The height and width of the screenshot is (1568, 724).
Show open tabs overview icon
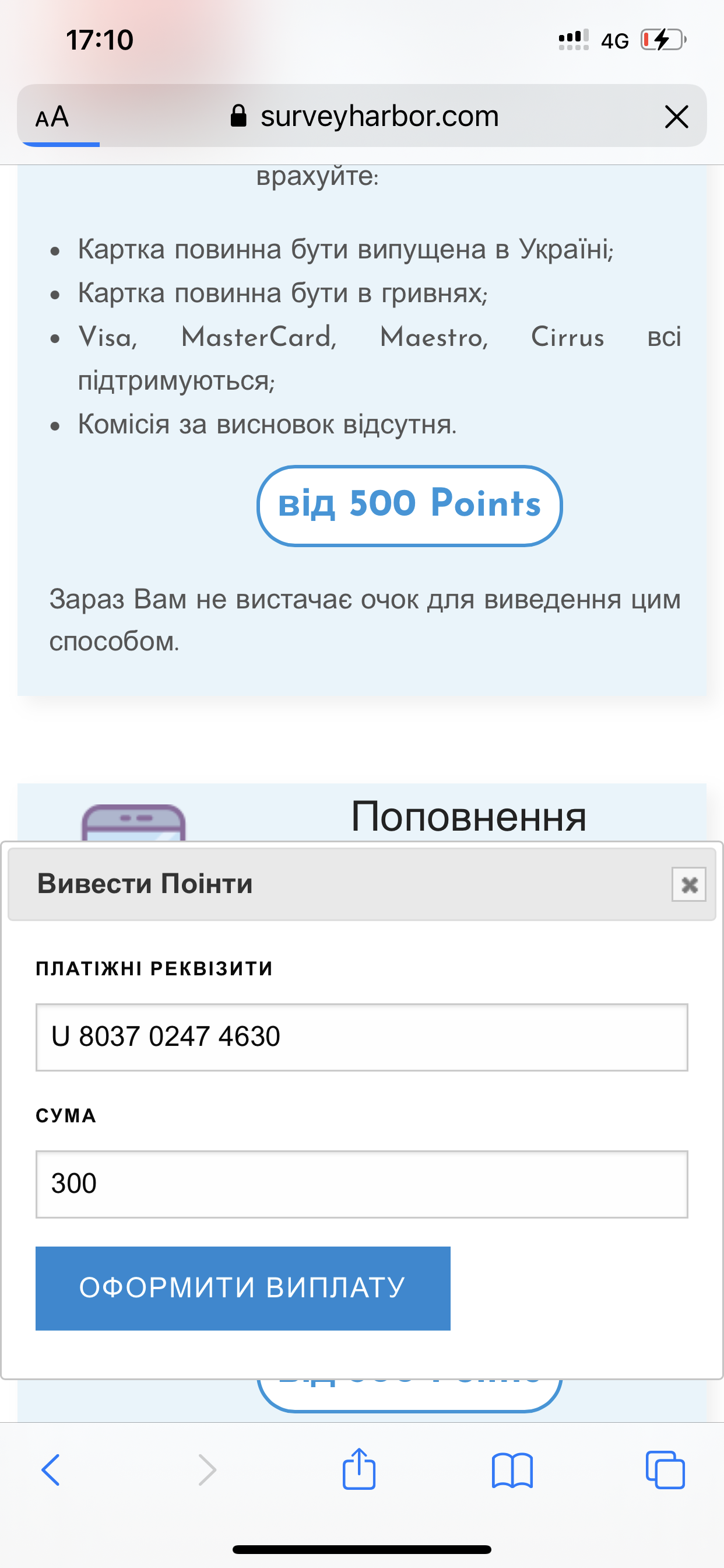click(665, 1470)
